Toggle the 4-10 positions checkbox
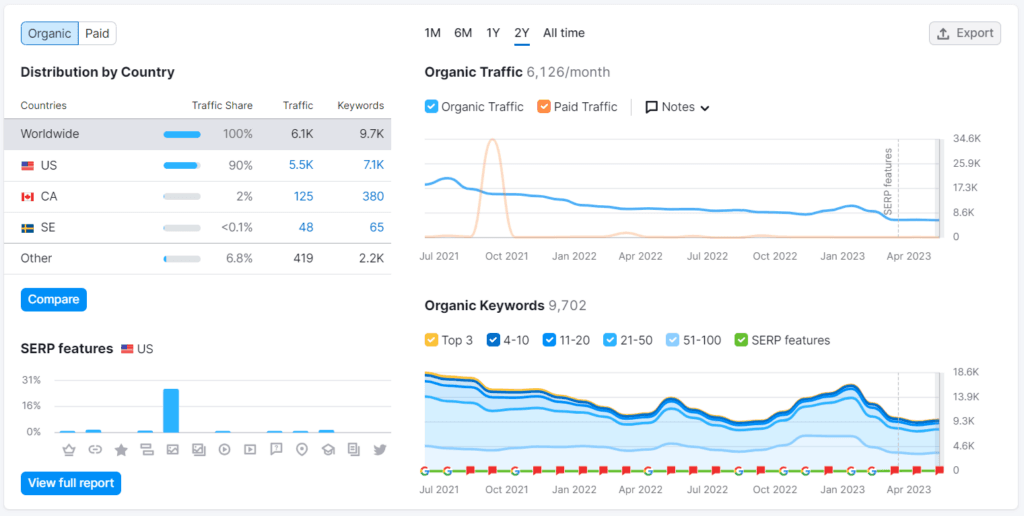The height and width of the screenshot is (516, 1024). (493, 340)
